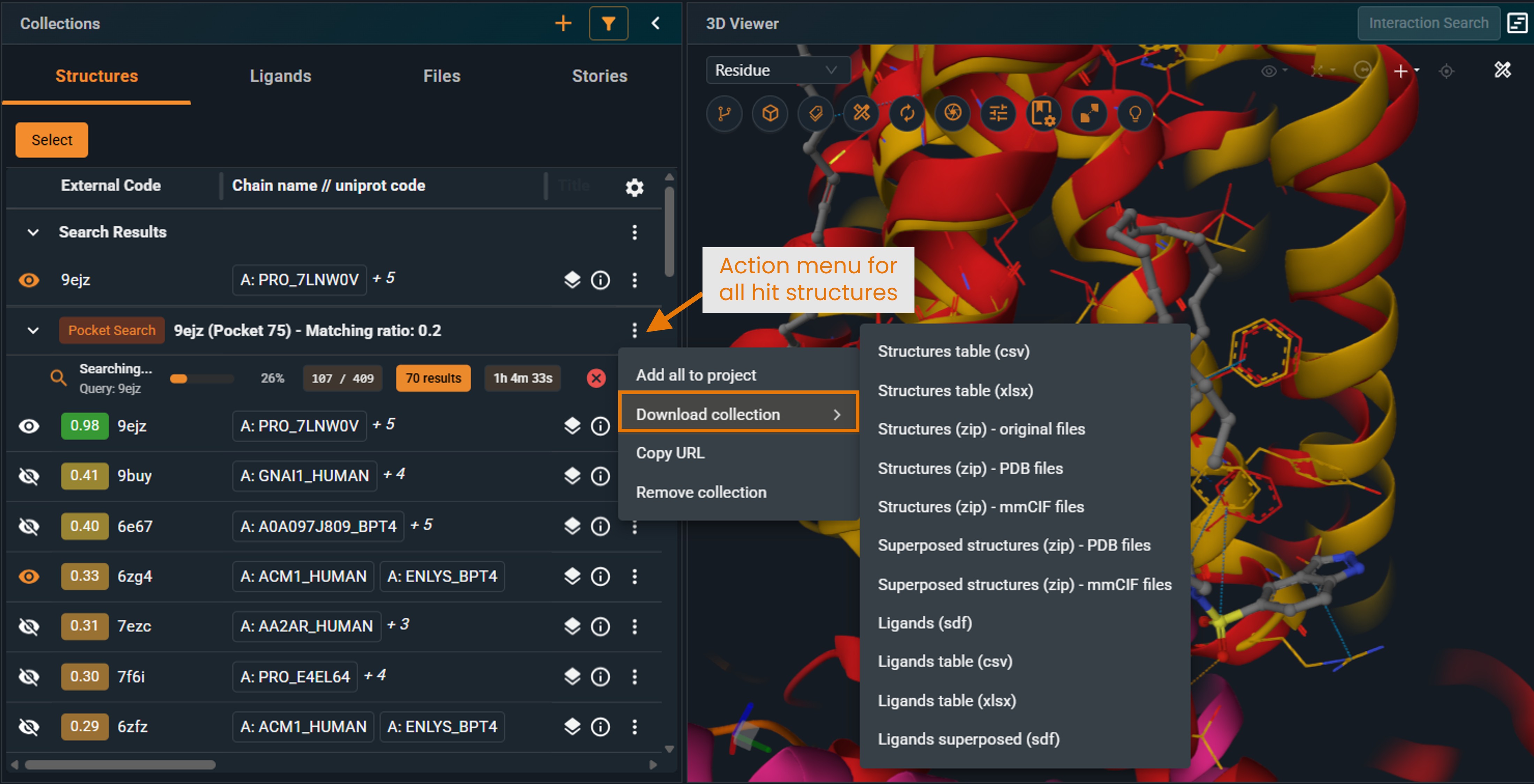The width and height of the screenshot is (1534, 784).
Task: Hide the visible structure 6zg4
Action: pos(29,576)
